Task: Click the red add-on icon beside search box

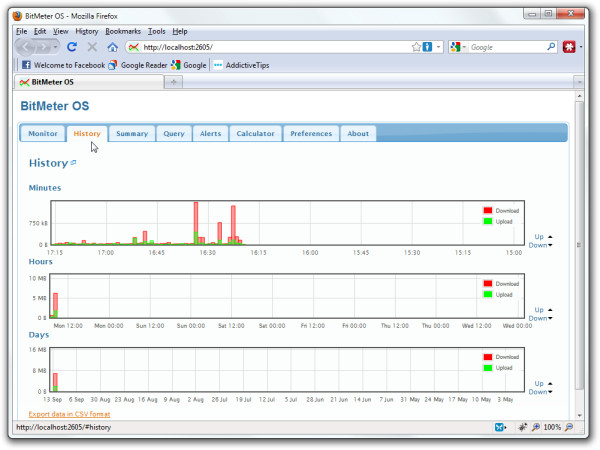Action: click(569, 47)
